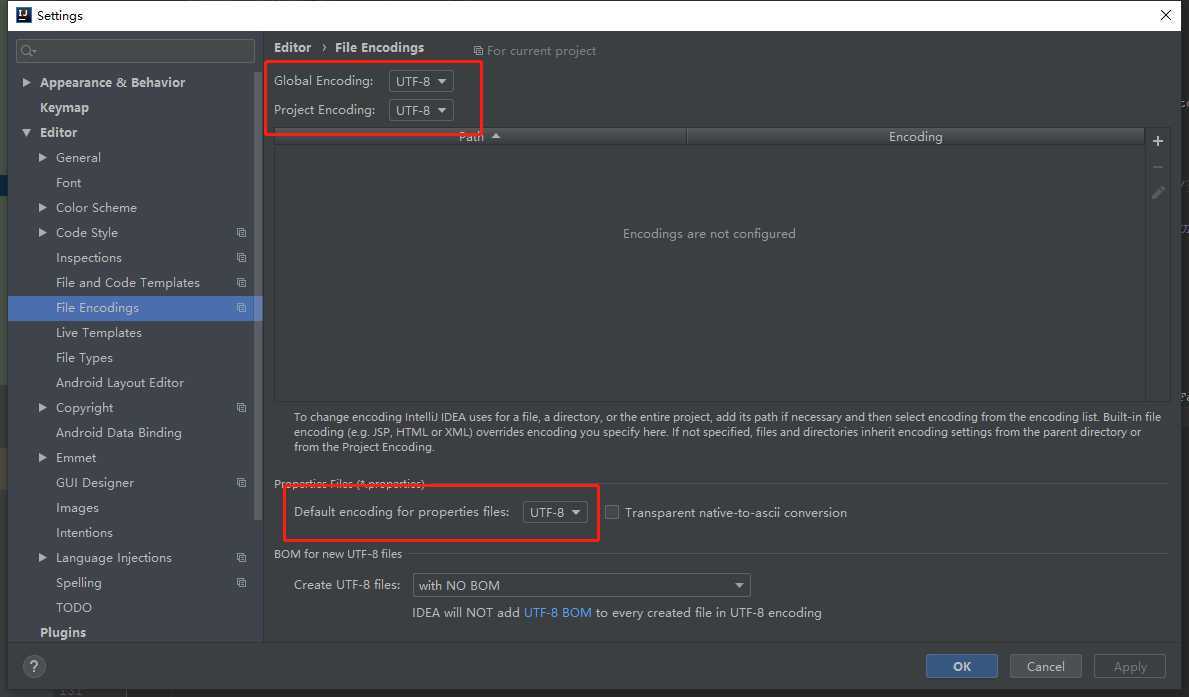Open the Global Encoding dropdown
Image resolution: width=1189 pixels, height=697 pixels.
pyautogui.click(x=421, y=81)
